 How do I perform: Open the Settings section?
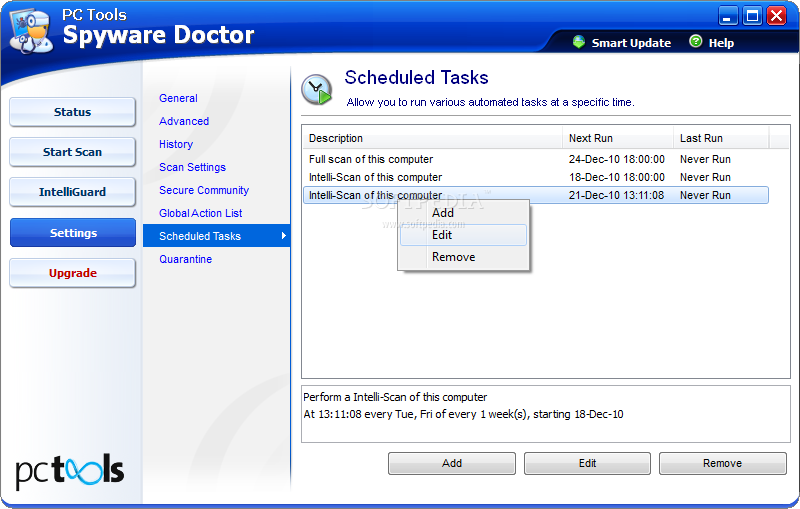pyautogui.click(x=73, y=233)
